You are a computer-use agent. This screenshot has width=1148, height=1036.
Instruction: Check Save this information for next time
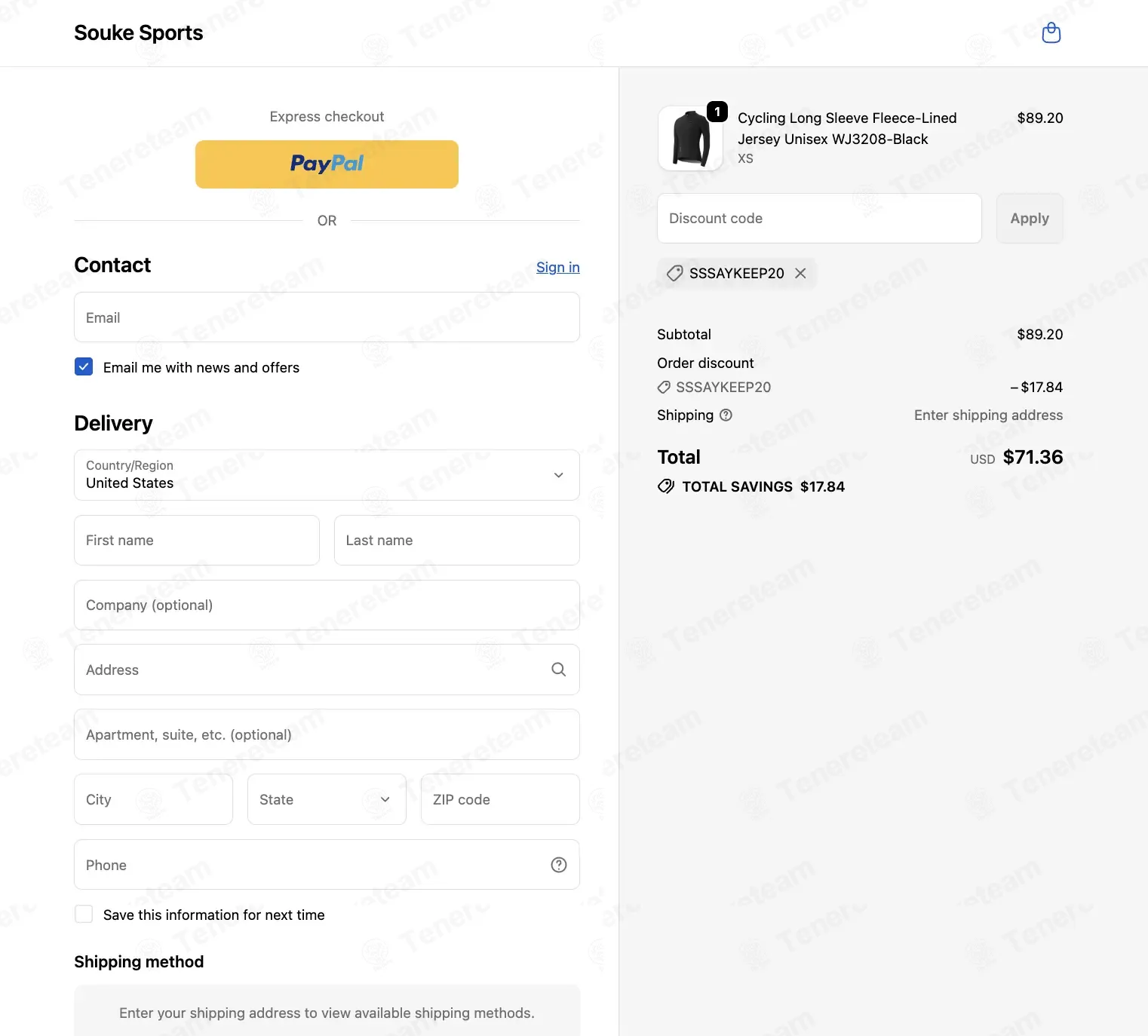click(x=84, y=915)
